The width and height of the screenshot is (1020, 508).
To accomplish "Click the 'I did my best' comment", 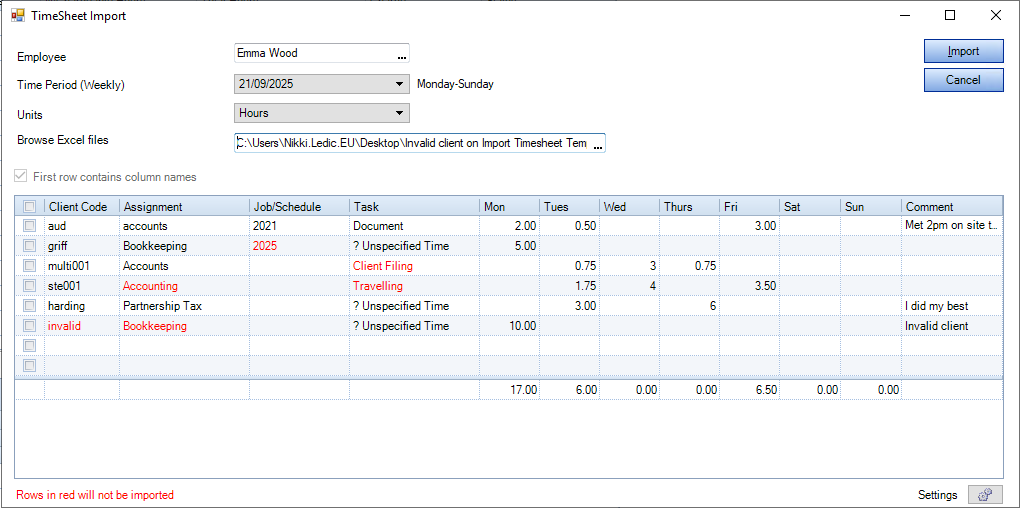I will click(x=952, y=306).
